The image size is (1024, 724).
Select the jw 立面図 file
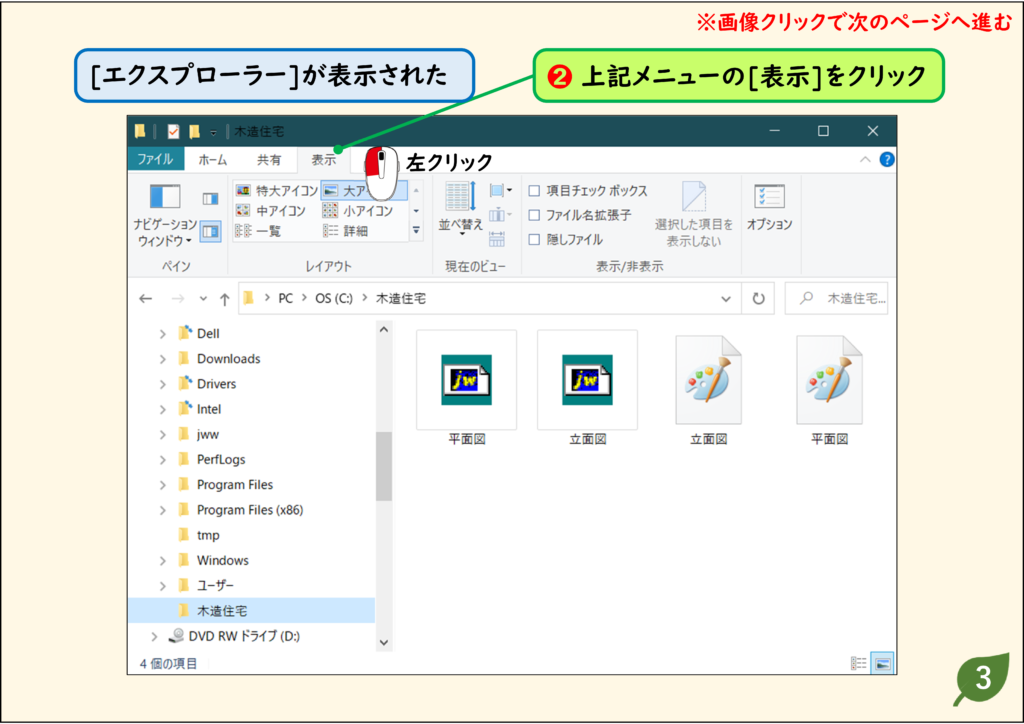[587, 389]
